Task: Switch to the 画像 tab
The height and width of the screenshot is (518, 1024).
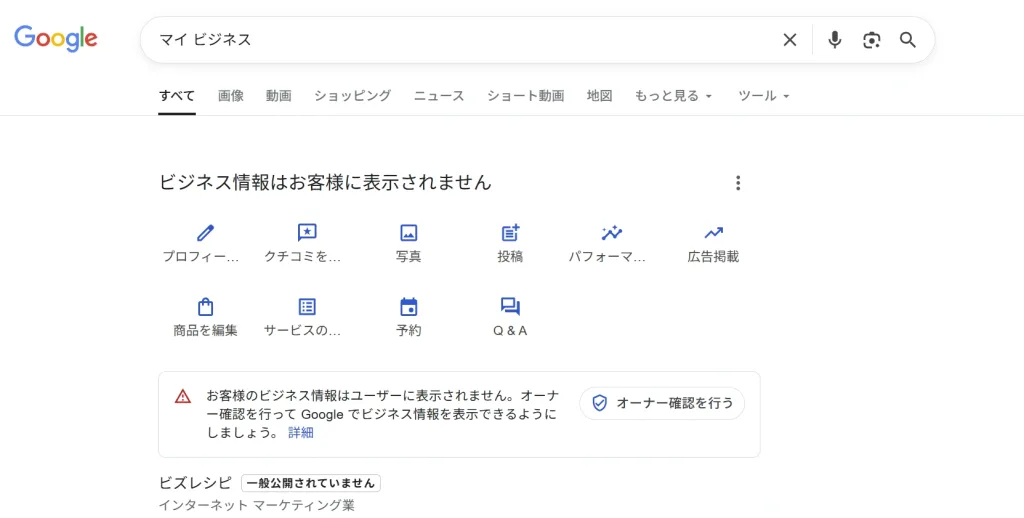Action: pos(231,96)
